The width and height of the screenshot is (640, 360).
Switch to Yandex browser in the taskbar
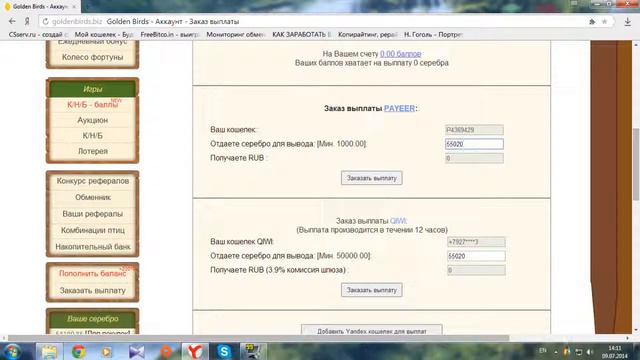click(195, 351)
